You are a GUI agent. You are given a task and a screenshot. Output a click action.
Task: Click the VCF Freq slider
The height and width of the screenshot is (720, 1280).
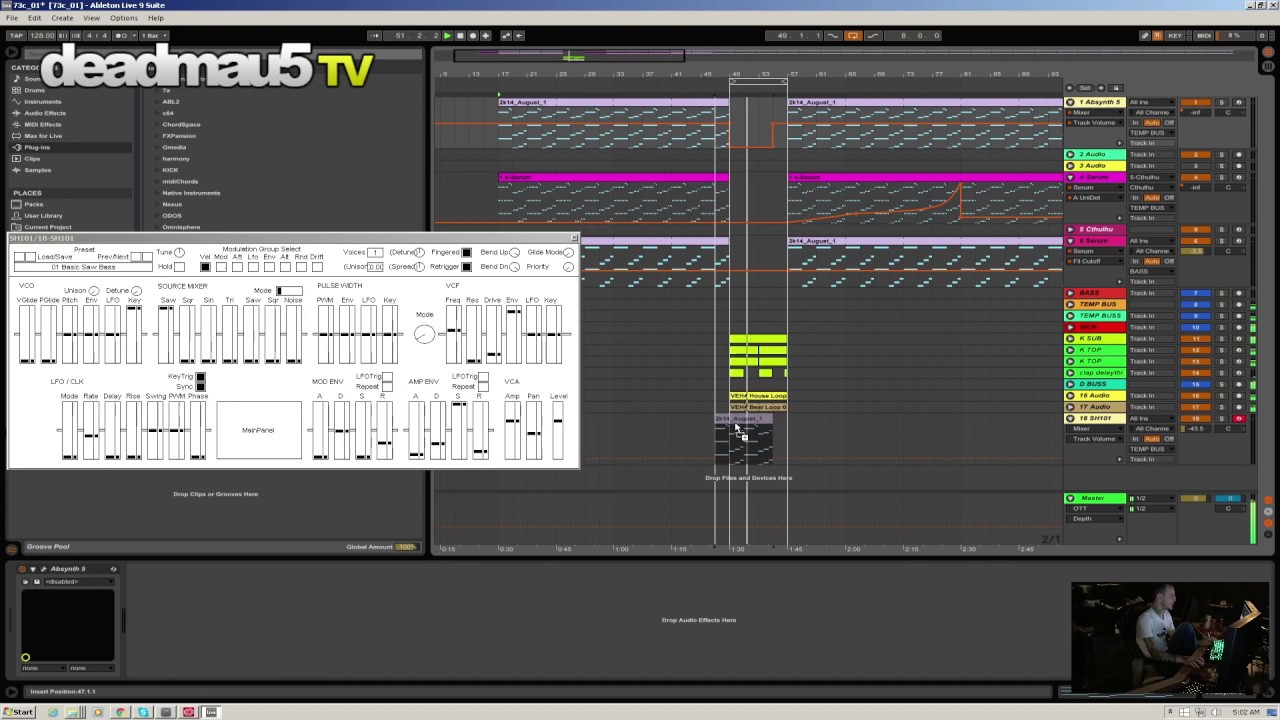pos(453,335)
